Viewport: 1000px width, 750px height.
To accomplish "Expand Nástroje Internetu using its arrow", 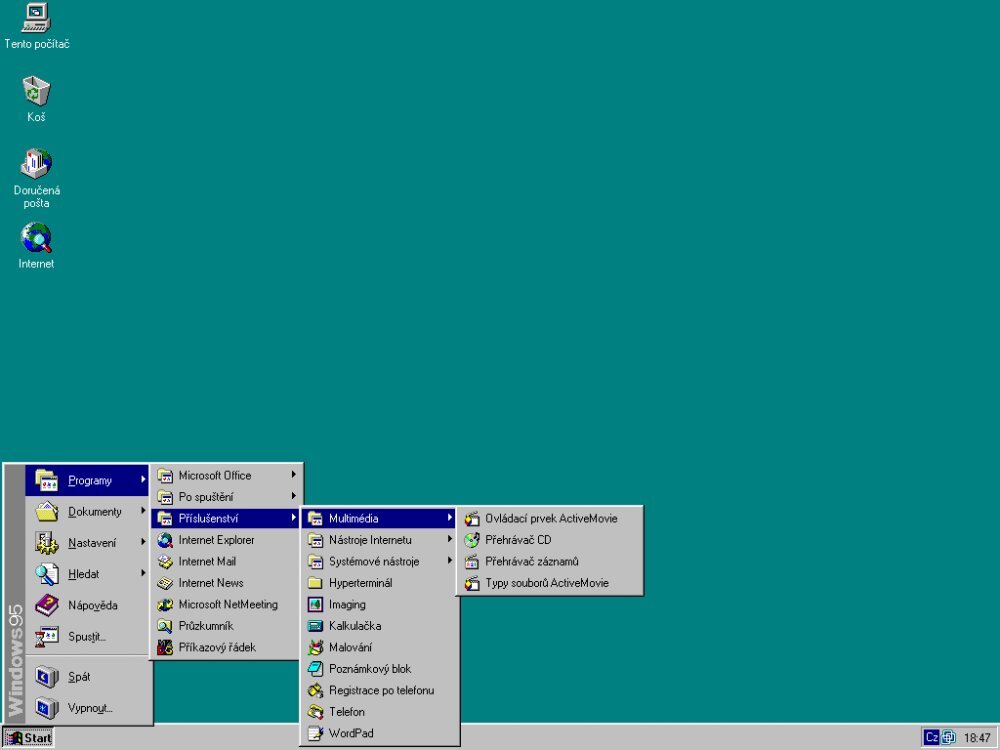I will (450, 539).
